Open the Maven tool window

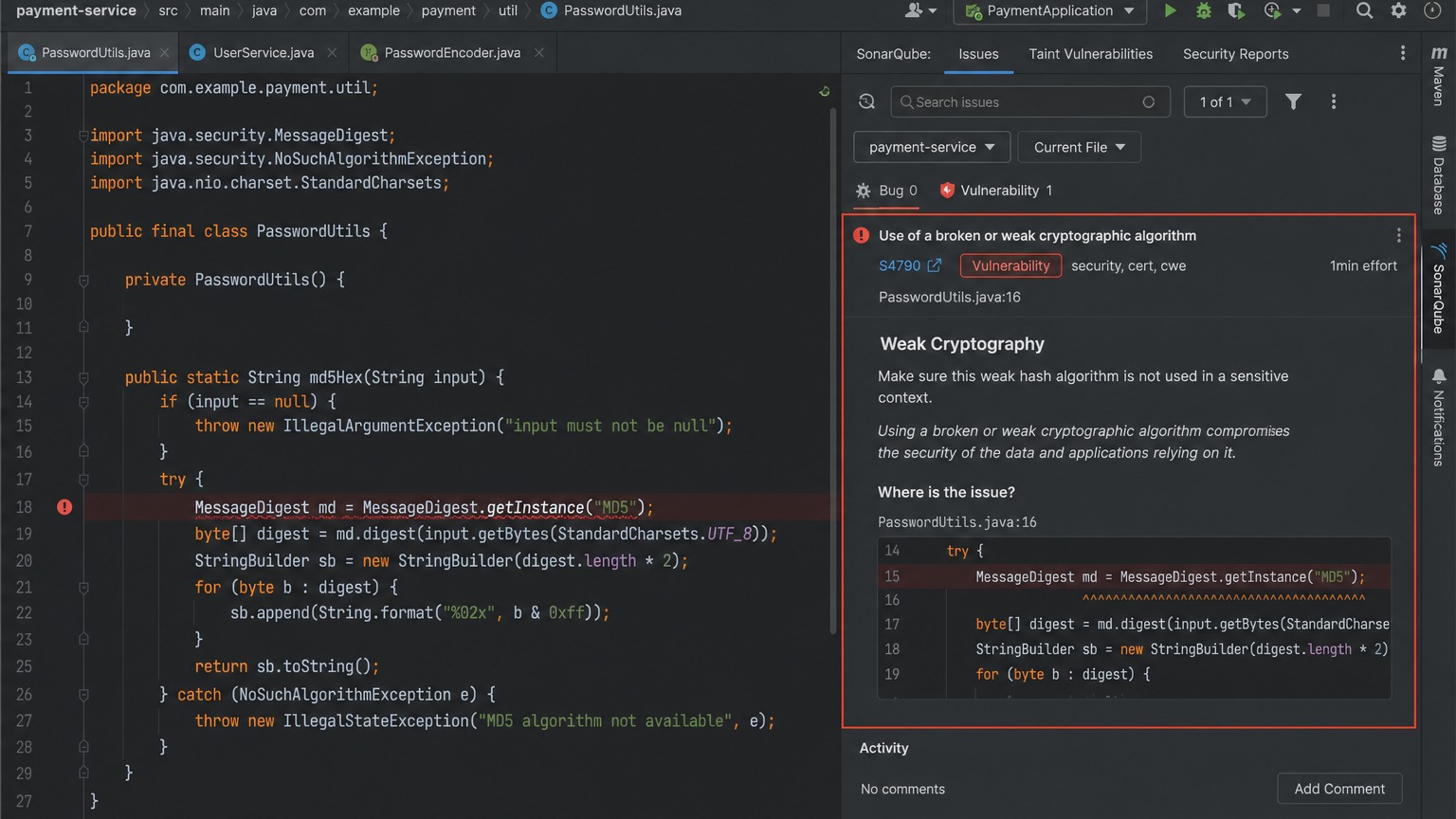point(1438,76)
